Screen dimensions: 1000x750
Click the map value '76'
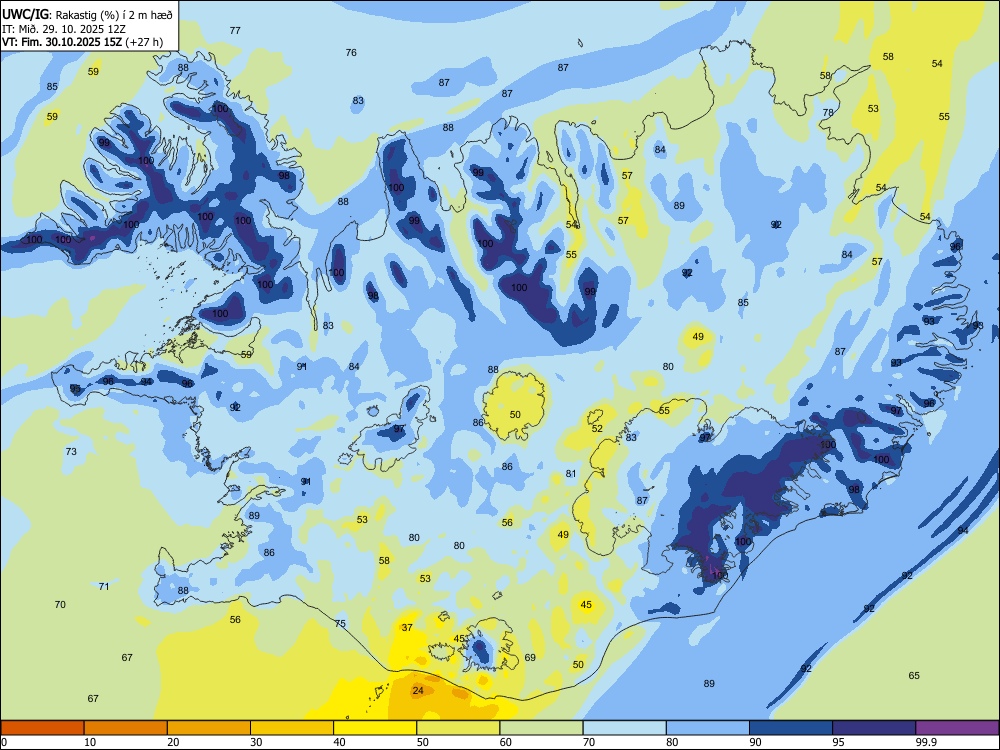tap(351, 52)
